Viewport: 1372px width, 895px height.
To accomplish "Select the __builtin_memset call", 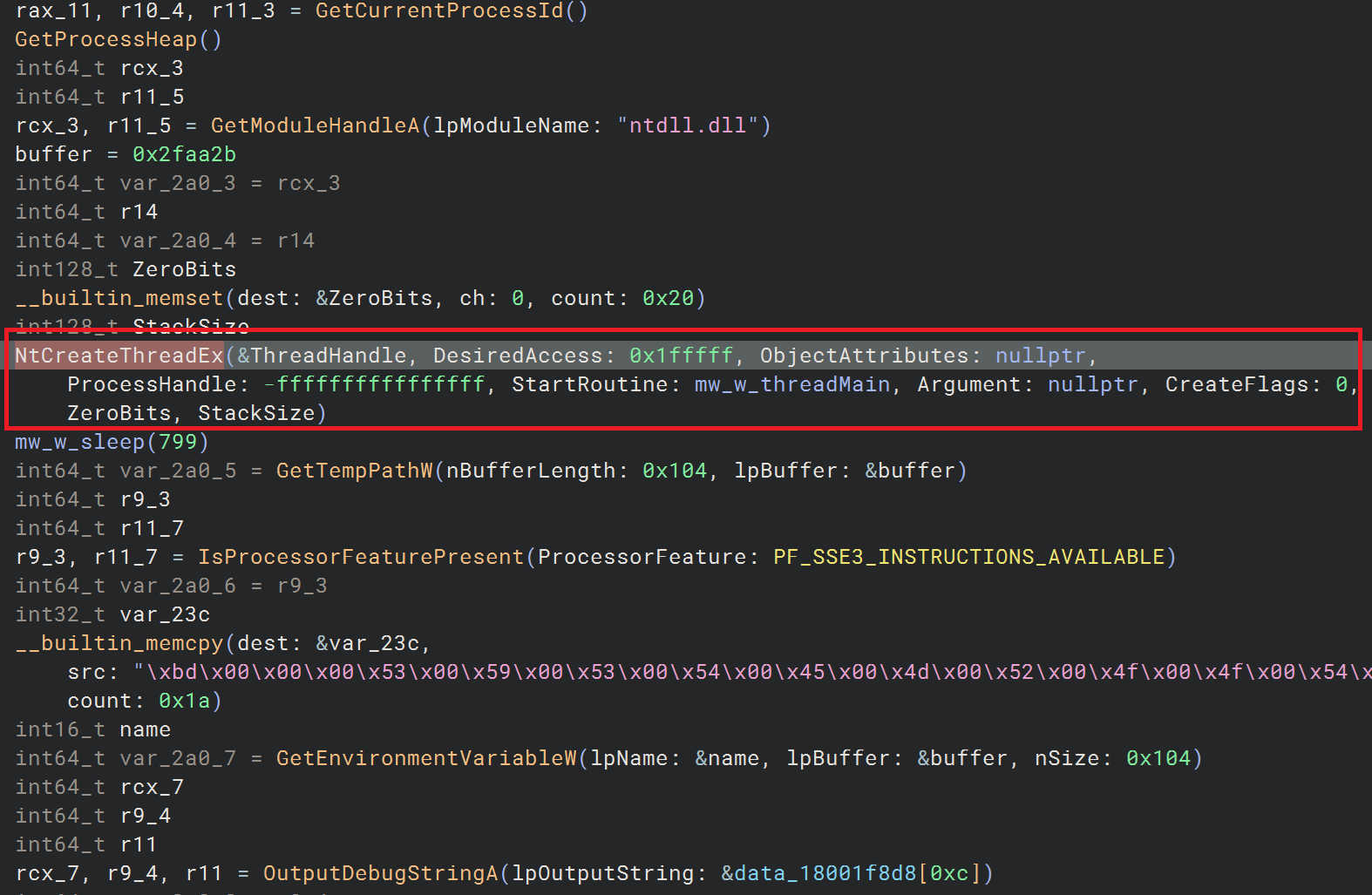I will pos(119,298).
